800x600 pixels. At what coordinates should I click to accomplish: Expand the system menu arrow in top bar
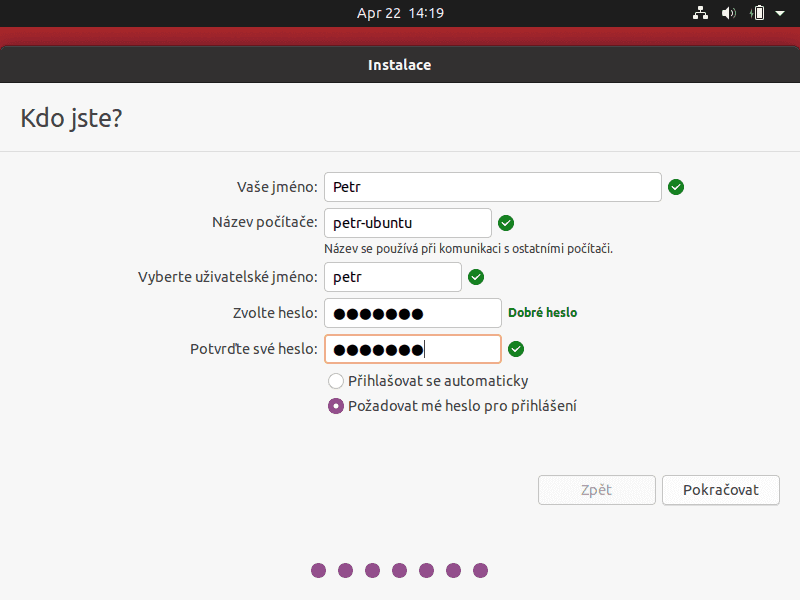(x=780, y=13)
